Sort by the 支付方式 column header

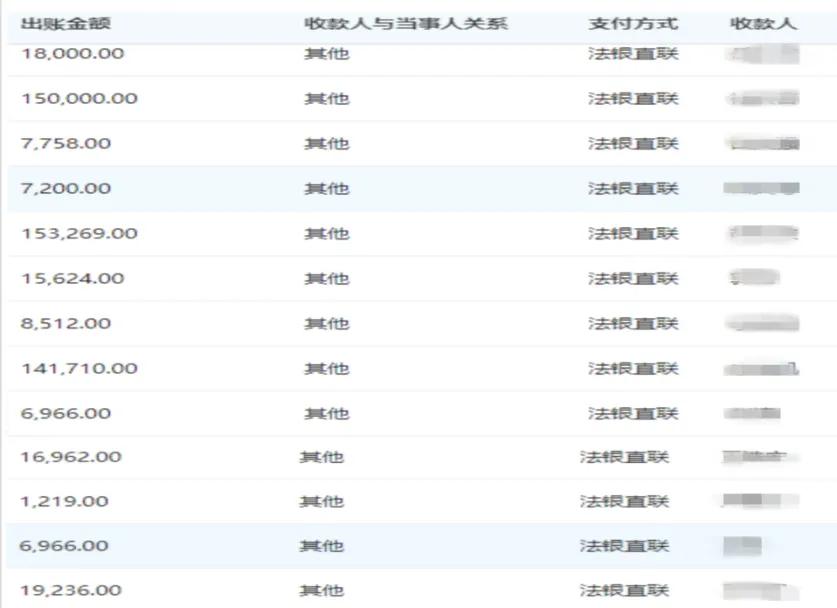click(633, 23)
